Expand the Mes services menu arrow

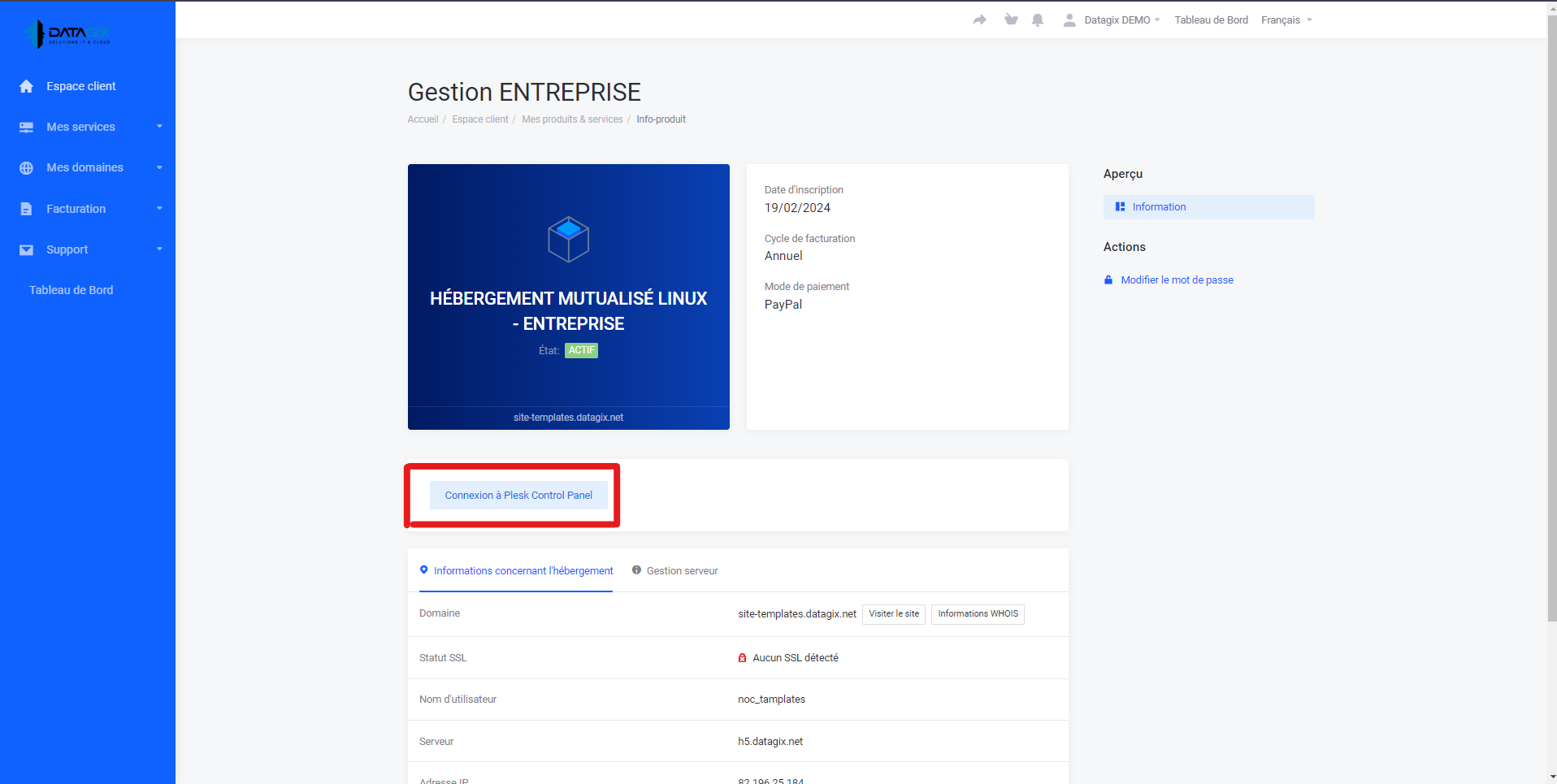(x=159, y=127)
